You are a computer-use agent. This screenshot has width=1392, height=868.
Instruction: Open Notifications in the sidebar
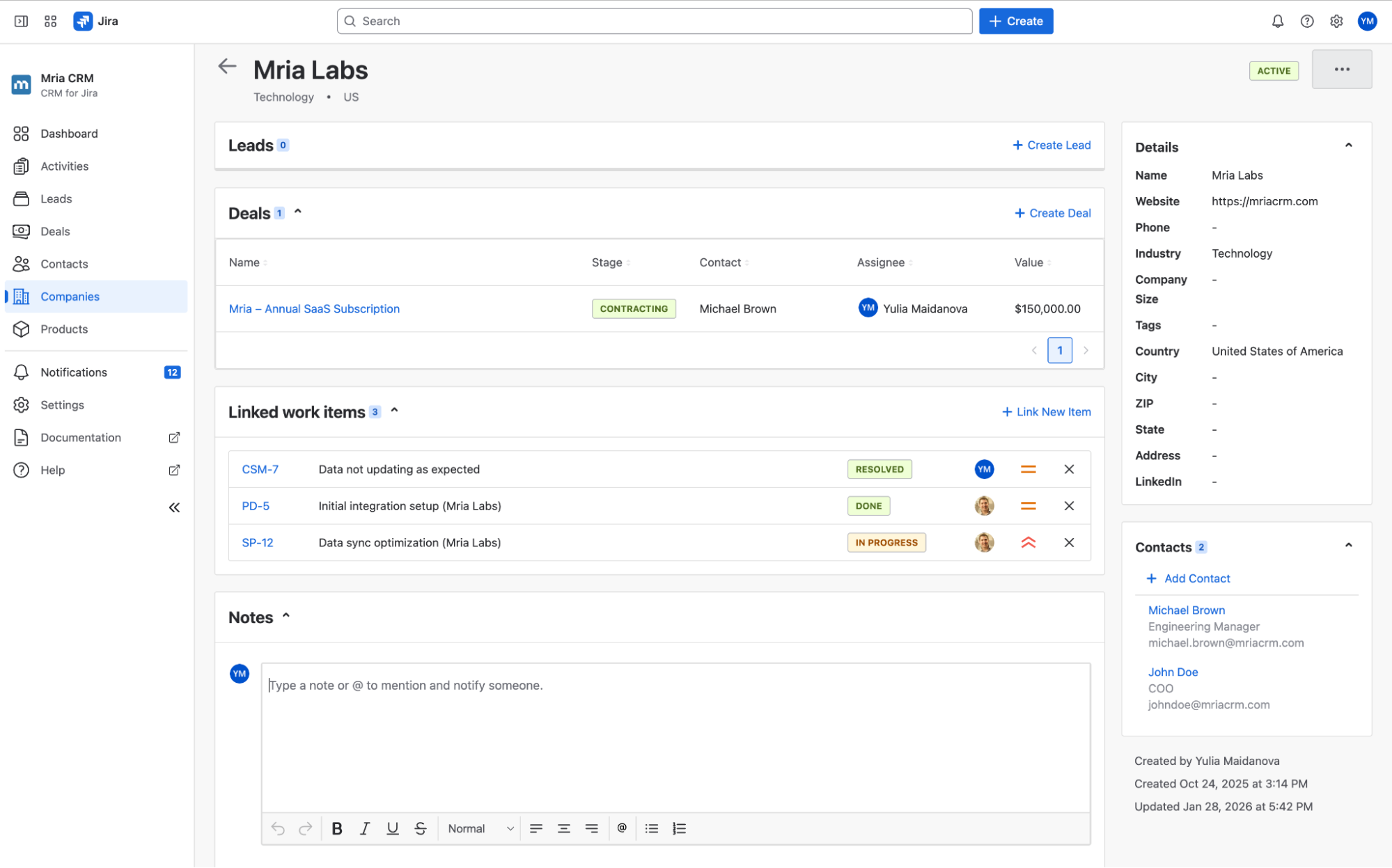[96, 372]
